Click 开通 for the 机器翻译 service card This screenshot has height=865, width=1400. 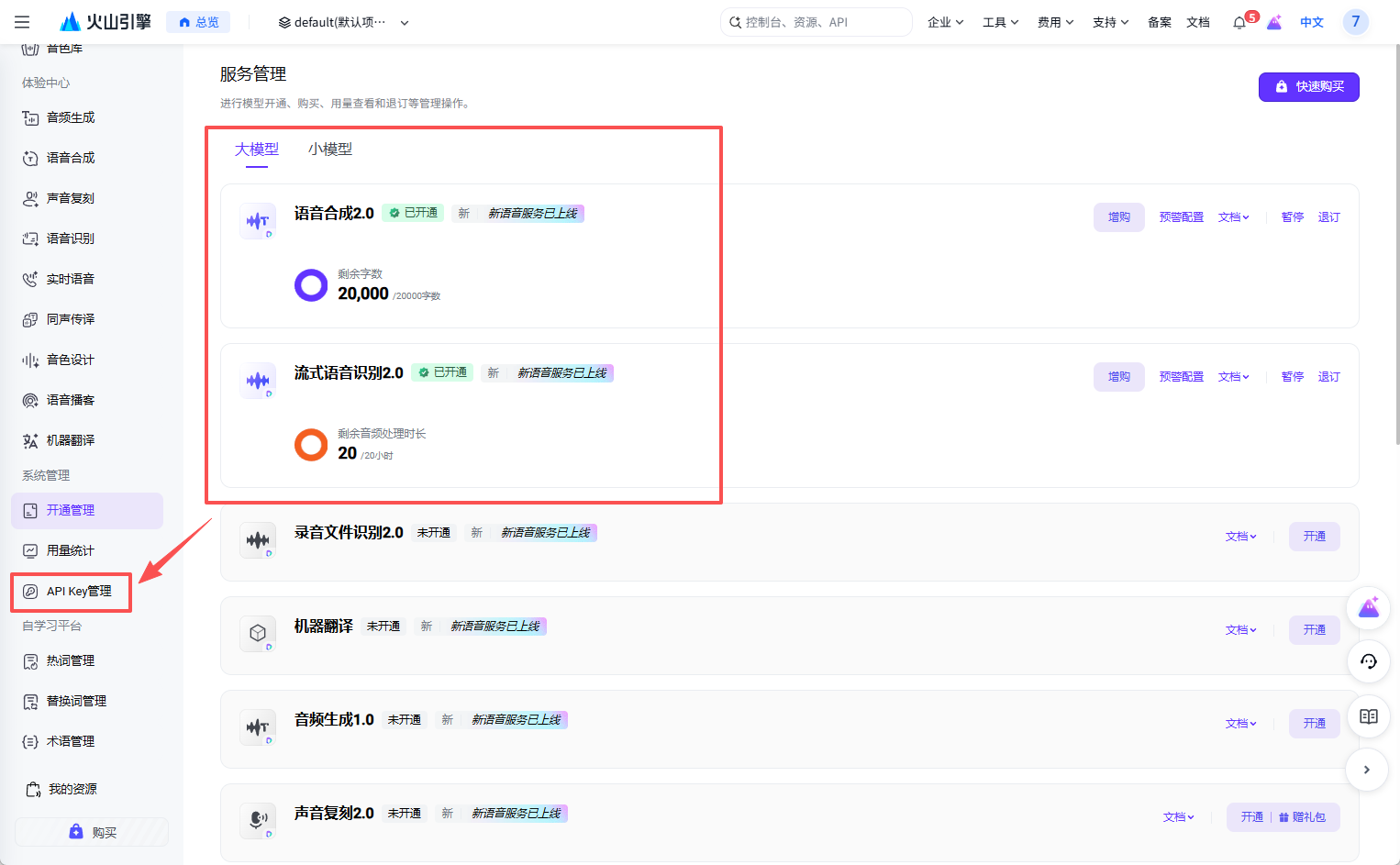[x=1315, y=630]
